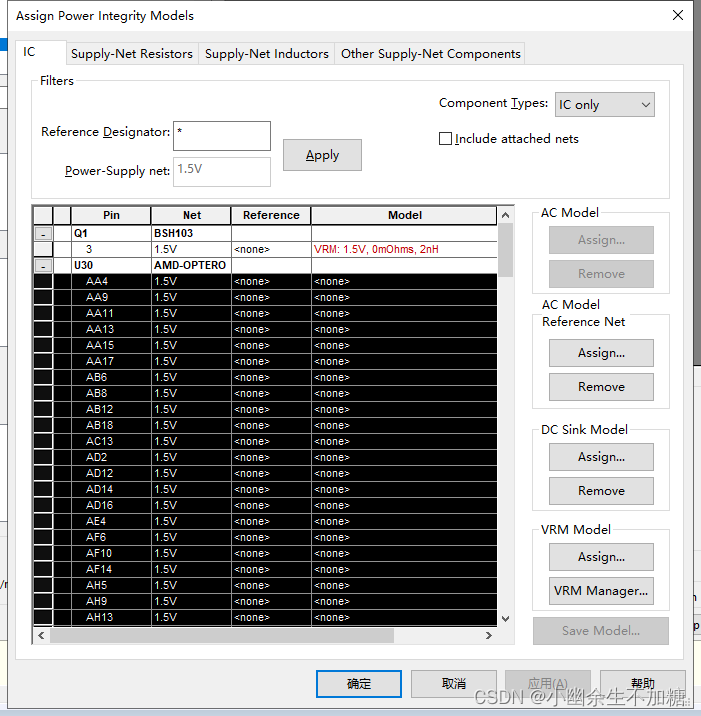Select the AMD-OPTERO part name cell
This screenshot has height=716, width=701.
click(191, 265)
